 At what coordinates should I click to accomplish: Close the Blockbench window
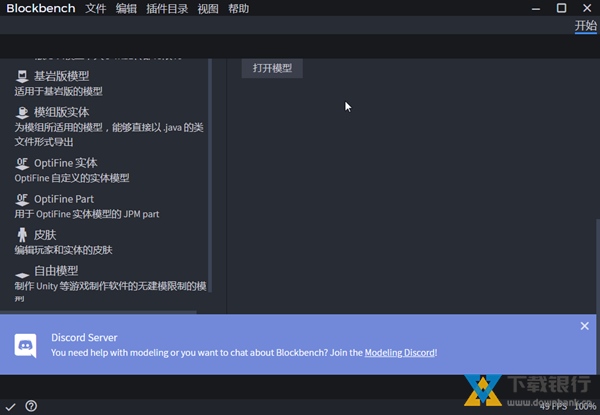point(587,8)
